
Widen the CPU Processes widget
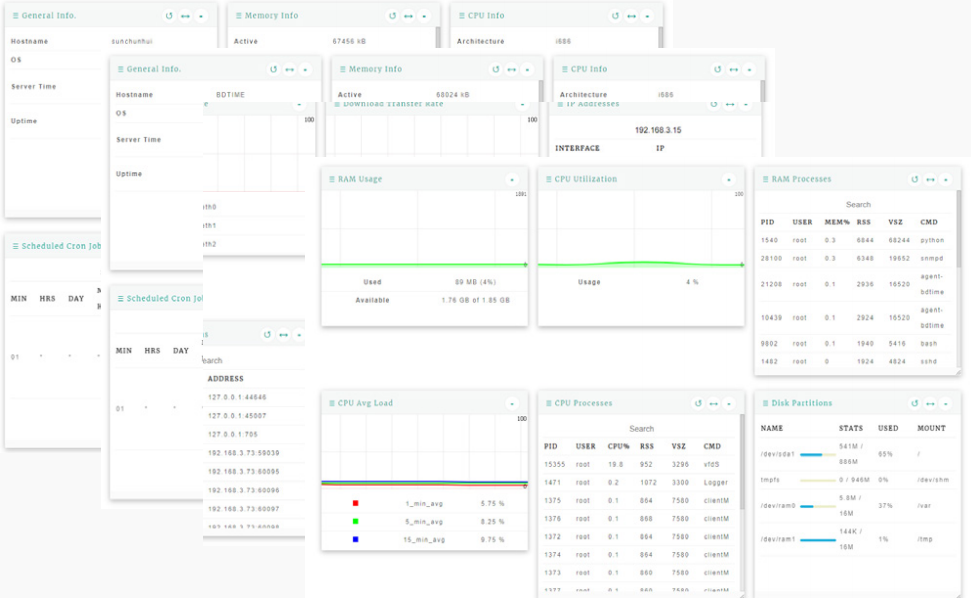(x=713, y=403)
